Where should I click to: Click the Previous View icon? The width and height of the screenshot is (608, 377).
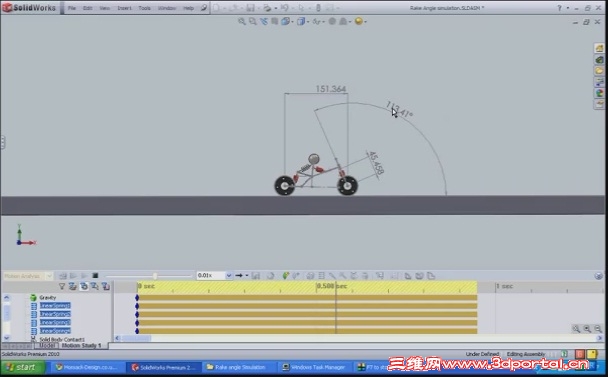[264, 21]
